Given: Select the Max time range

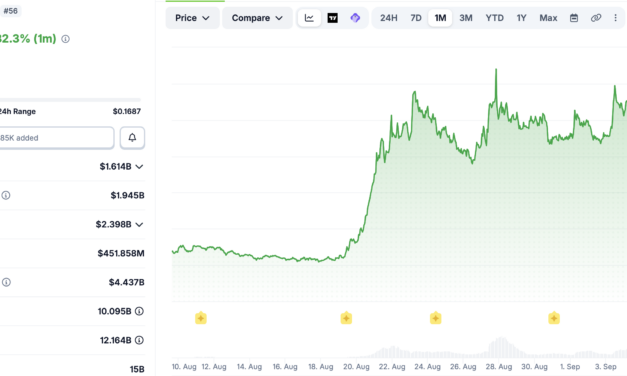Looking at the screenshot, I should (548, 18).
